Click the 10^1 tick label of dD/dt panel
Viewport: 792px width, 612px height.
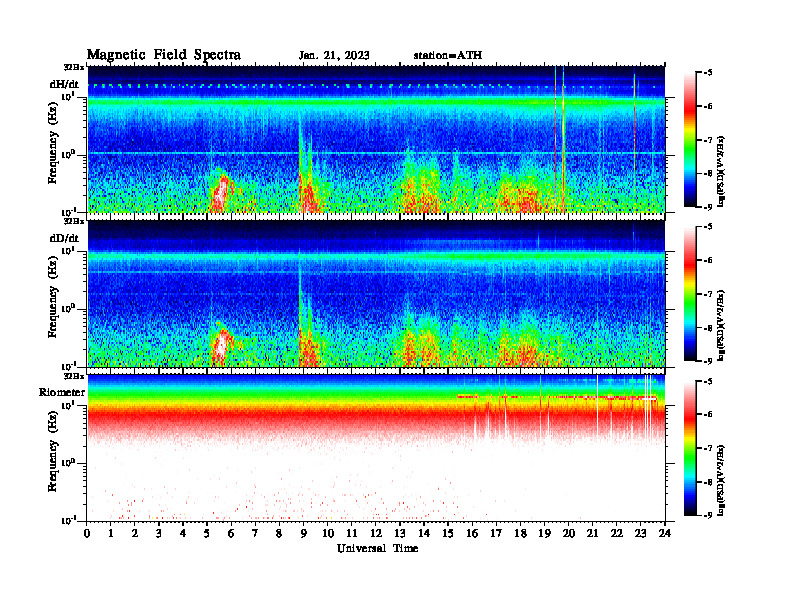coord(68,251)
